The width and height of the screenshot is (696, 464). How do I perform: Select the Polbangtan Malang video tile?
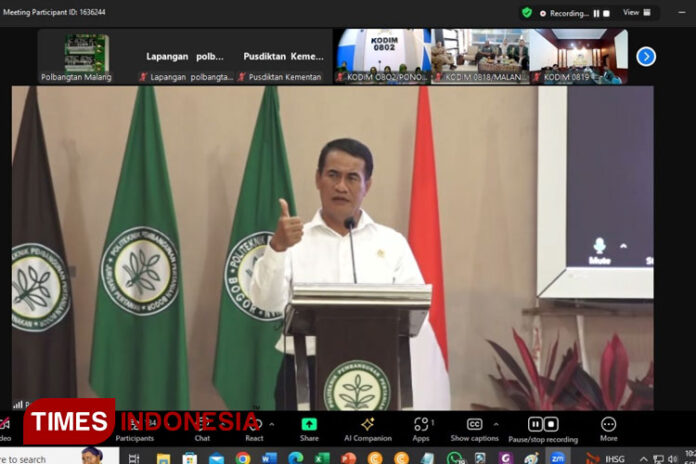[x=87, y=56]
